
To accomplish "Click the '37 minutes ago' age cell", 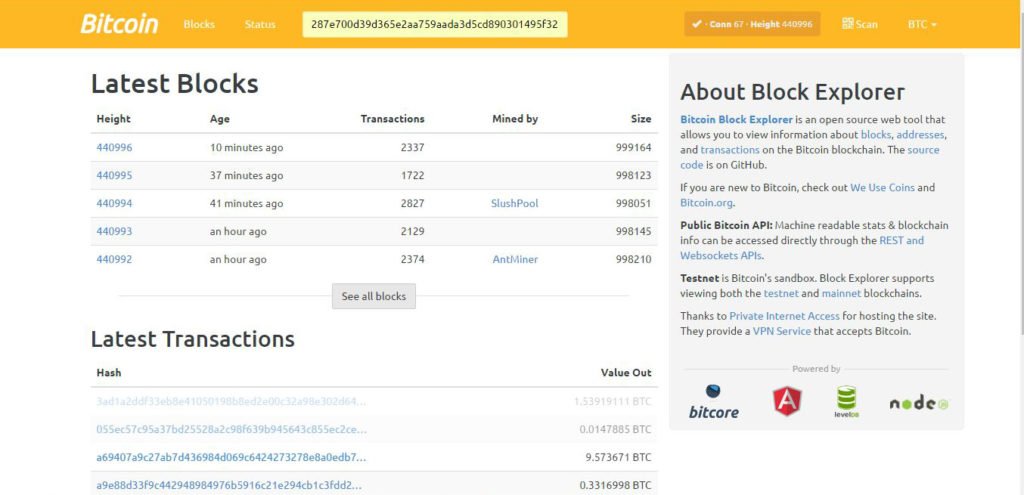I will [x=247, y=176].
